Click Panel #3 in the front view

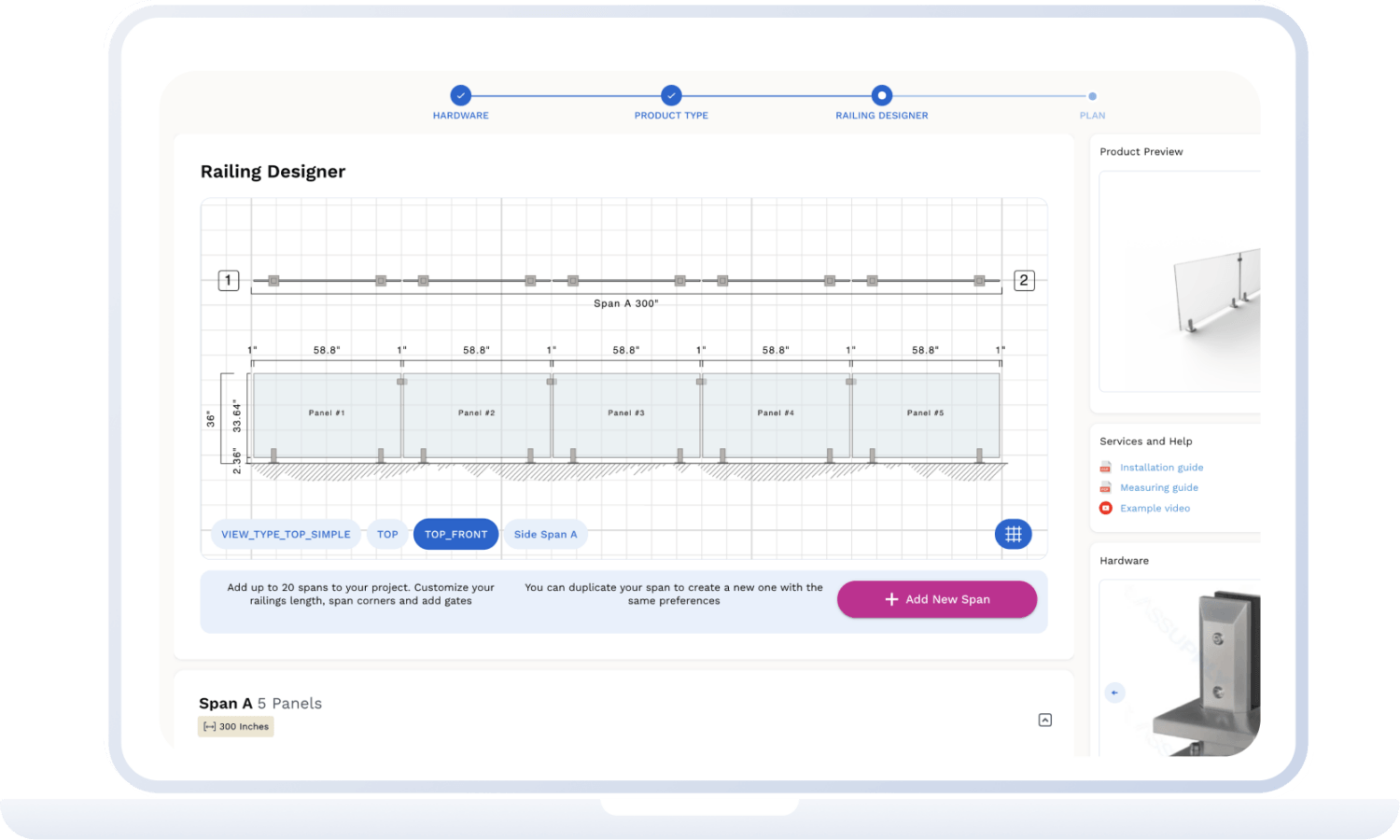click(625, 415)
